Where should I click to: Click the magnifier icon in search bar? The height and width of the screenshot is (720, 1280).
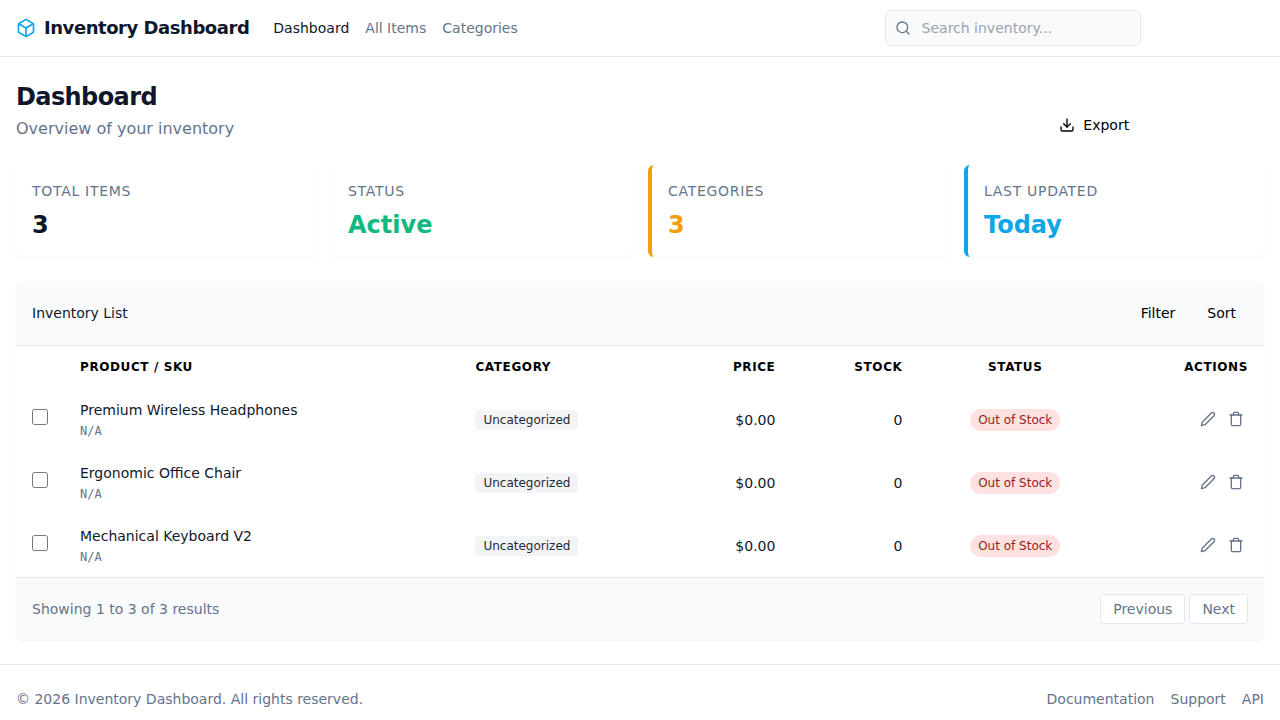coord(903,28)
